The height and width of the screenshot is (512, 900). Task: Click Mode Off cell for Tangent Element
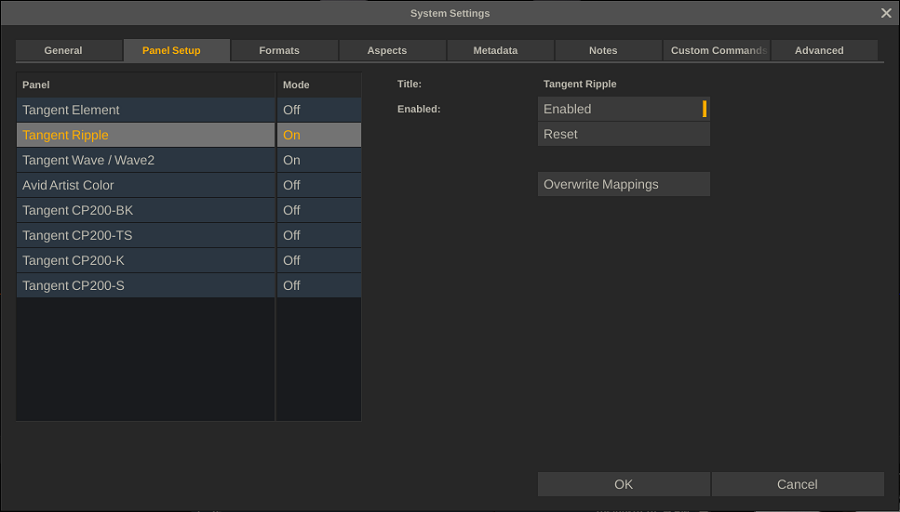point(319,110)
